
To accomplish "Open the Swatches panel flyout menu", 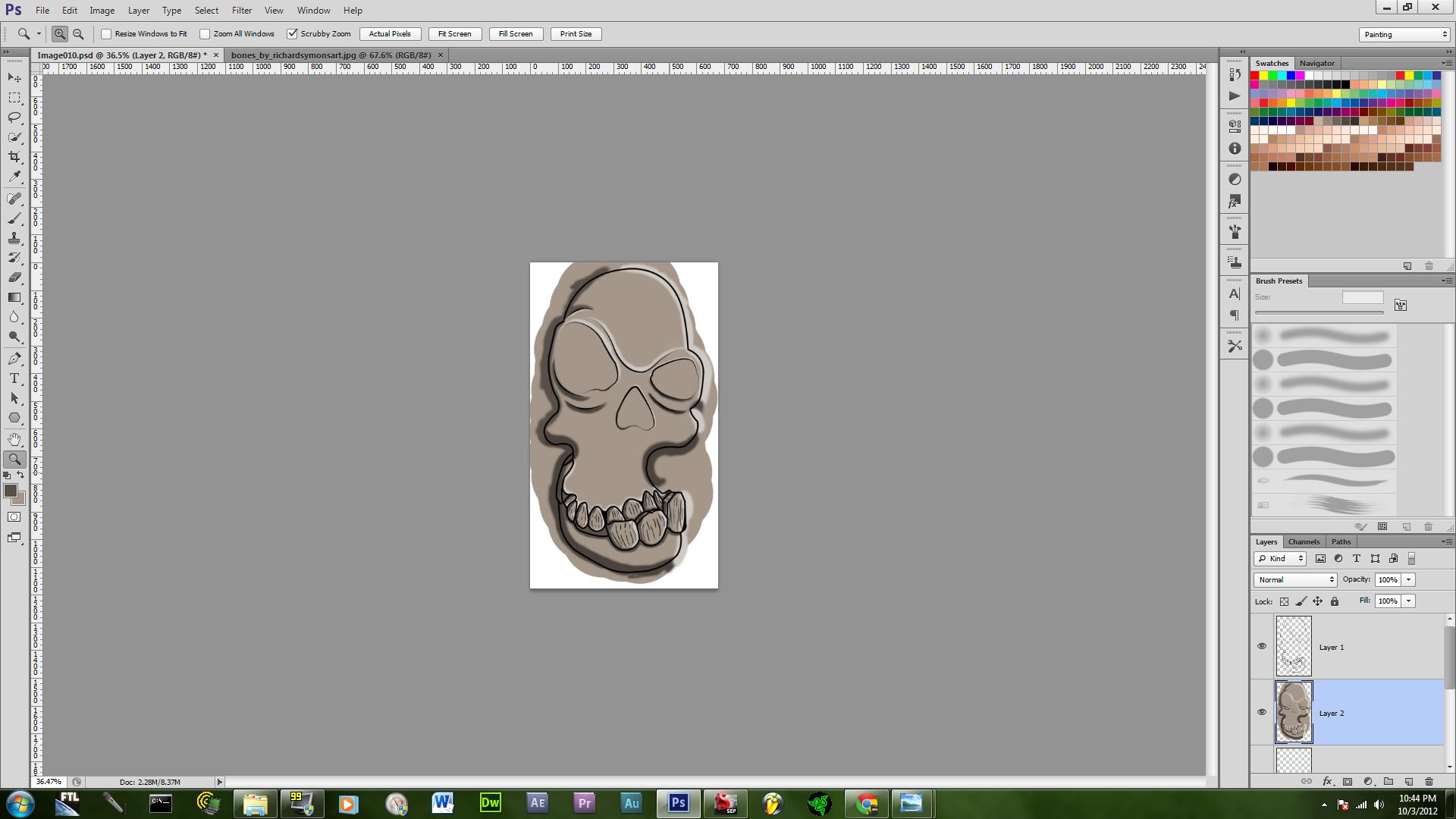I will pyautogui.click(x=1446, y=63).
